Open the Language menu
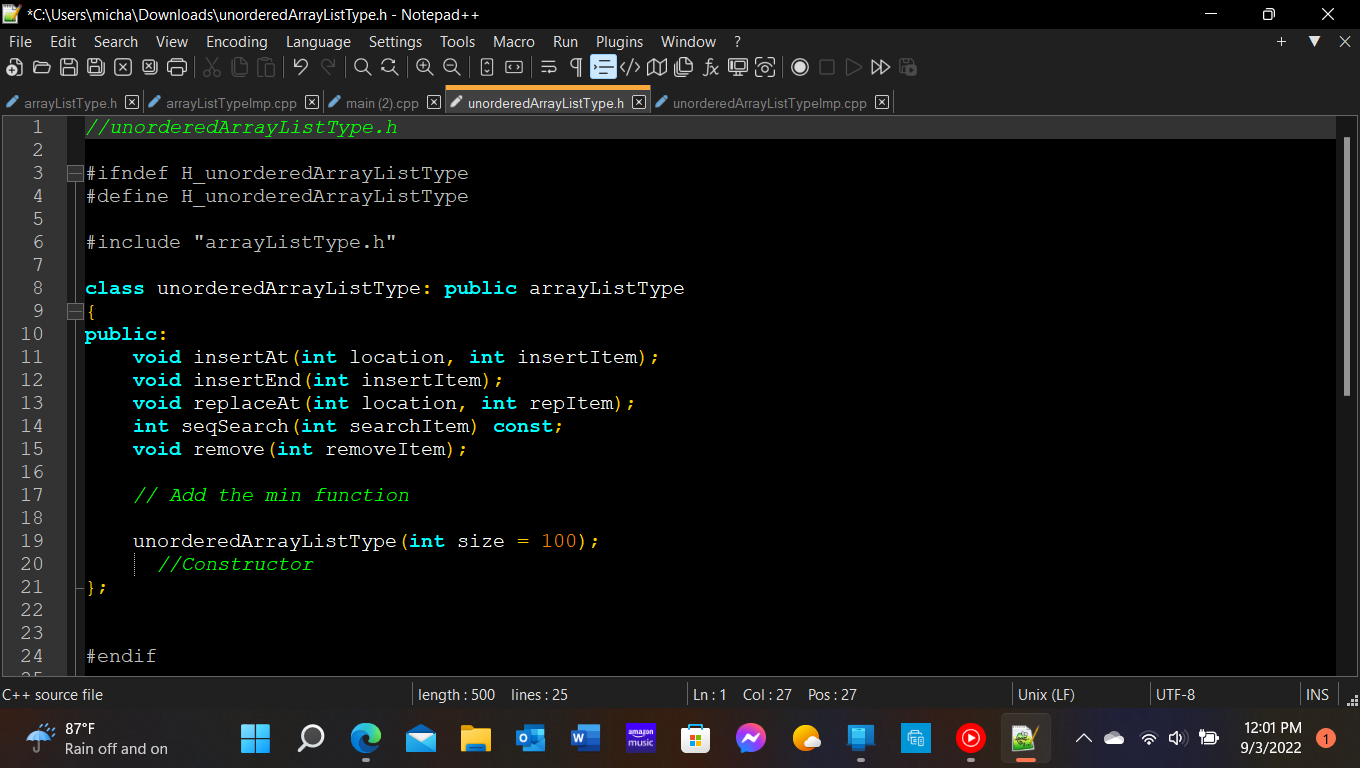The image size is (1360, 768). coord(318,42)
